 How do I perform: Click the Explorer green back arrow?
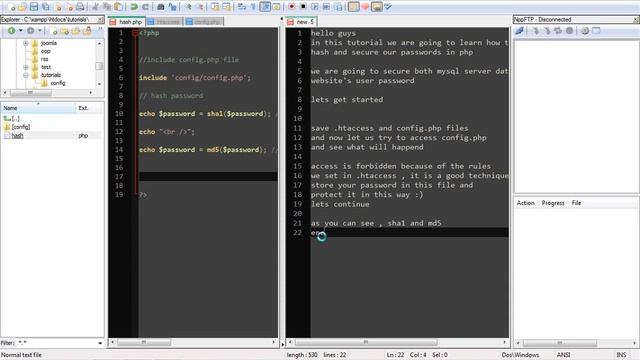click(11, 31)
